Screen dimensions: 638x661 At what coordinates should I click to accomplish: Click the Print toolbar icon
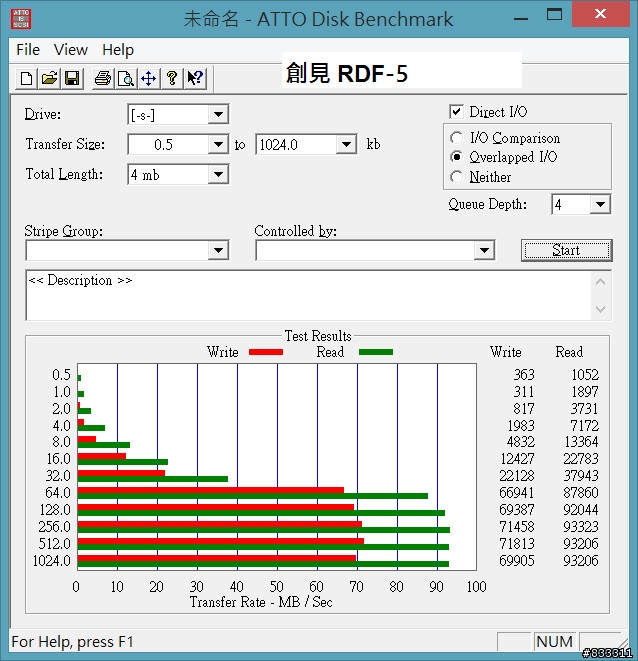pos(103,78)
